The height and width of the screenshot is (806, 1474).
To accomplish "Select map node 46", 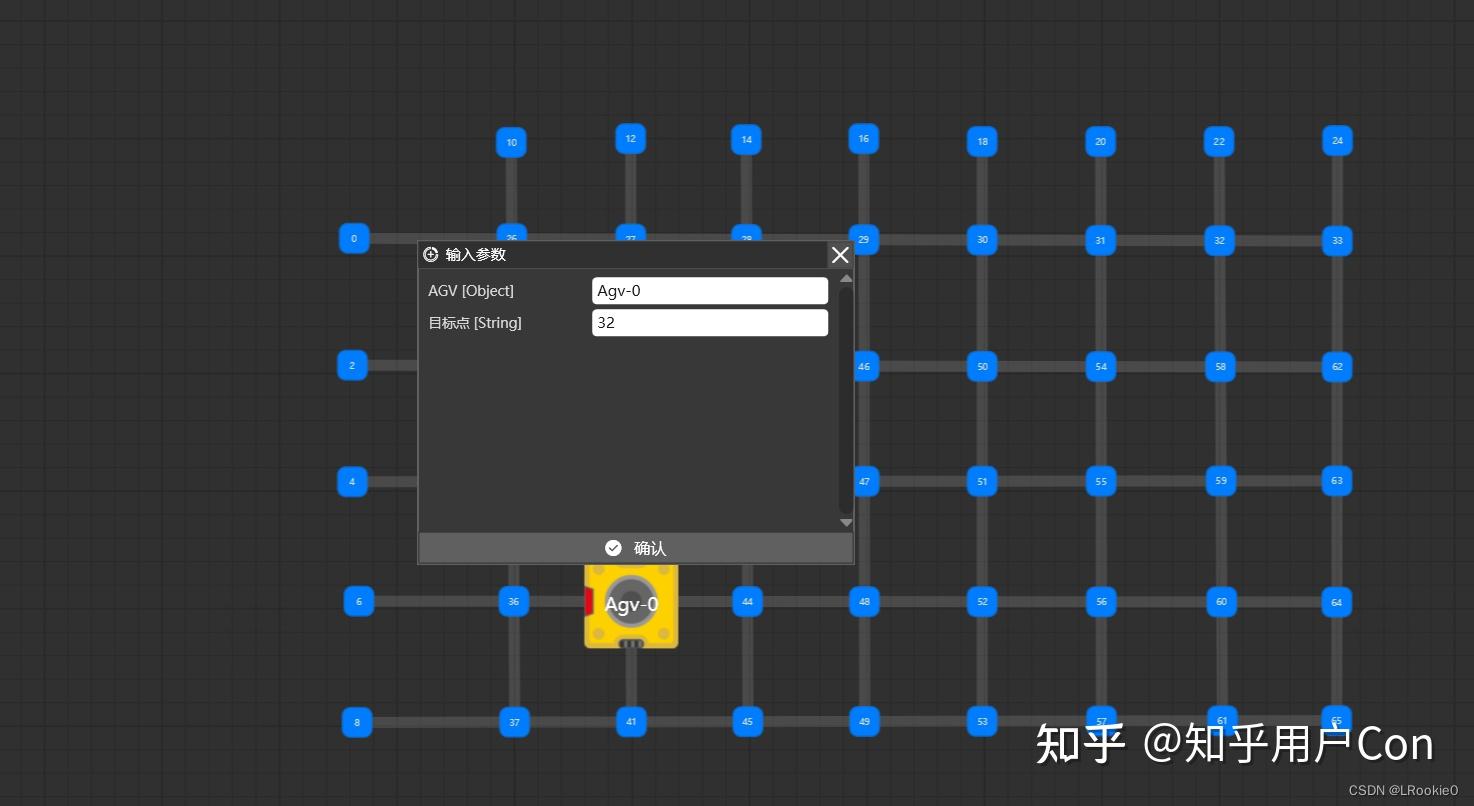I will click(864, 366).
